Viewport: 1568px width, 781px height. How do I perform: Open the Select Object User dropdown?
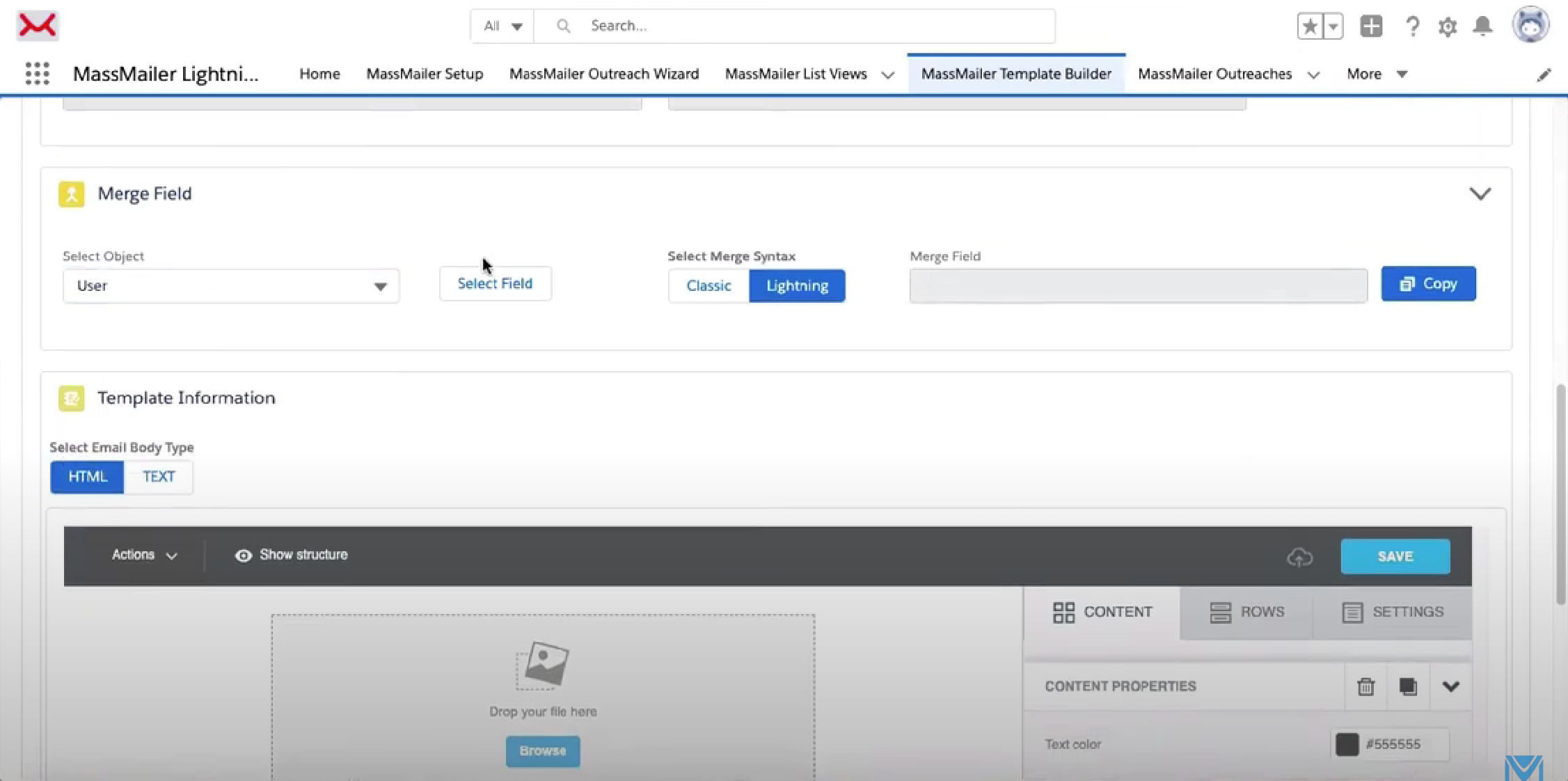(231, 286)
